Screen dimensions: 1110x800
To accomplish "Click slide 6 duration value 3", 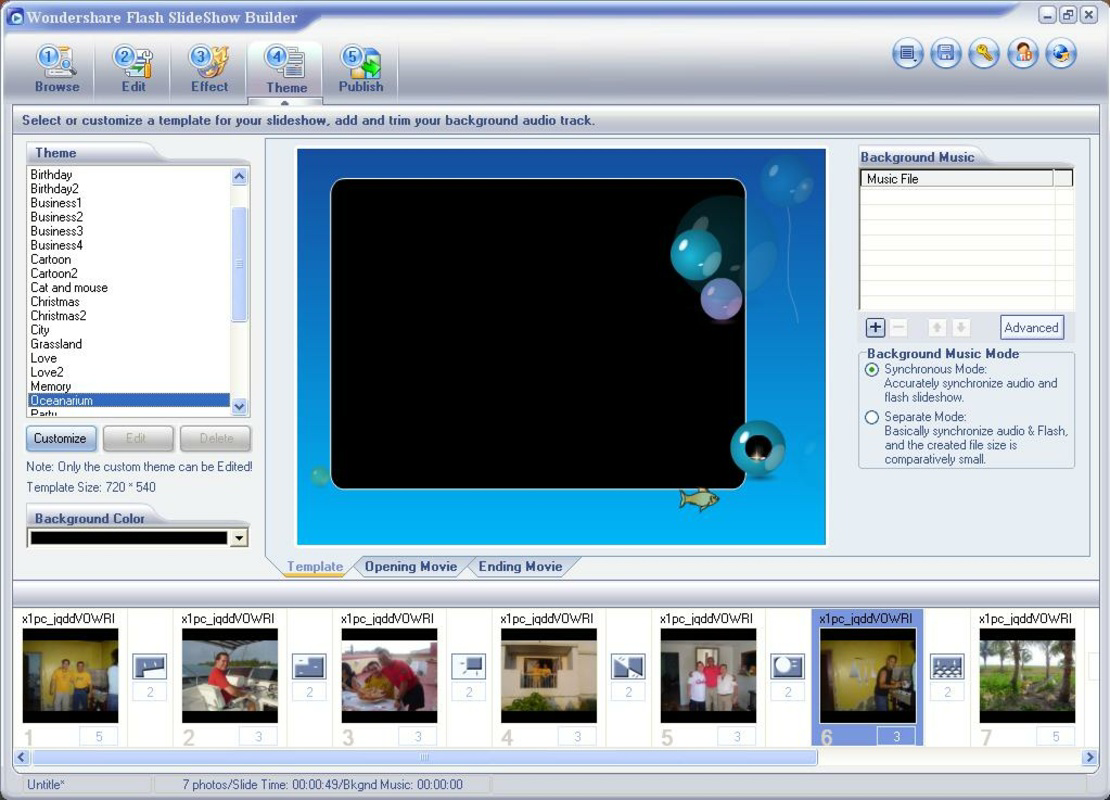I will coord(896,736).
